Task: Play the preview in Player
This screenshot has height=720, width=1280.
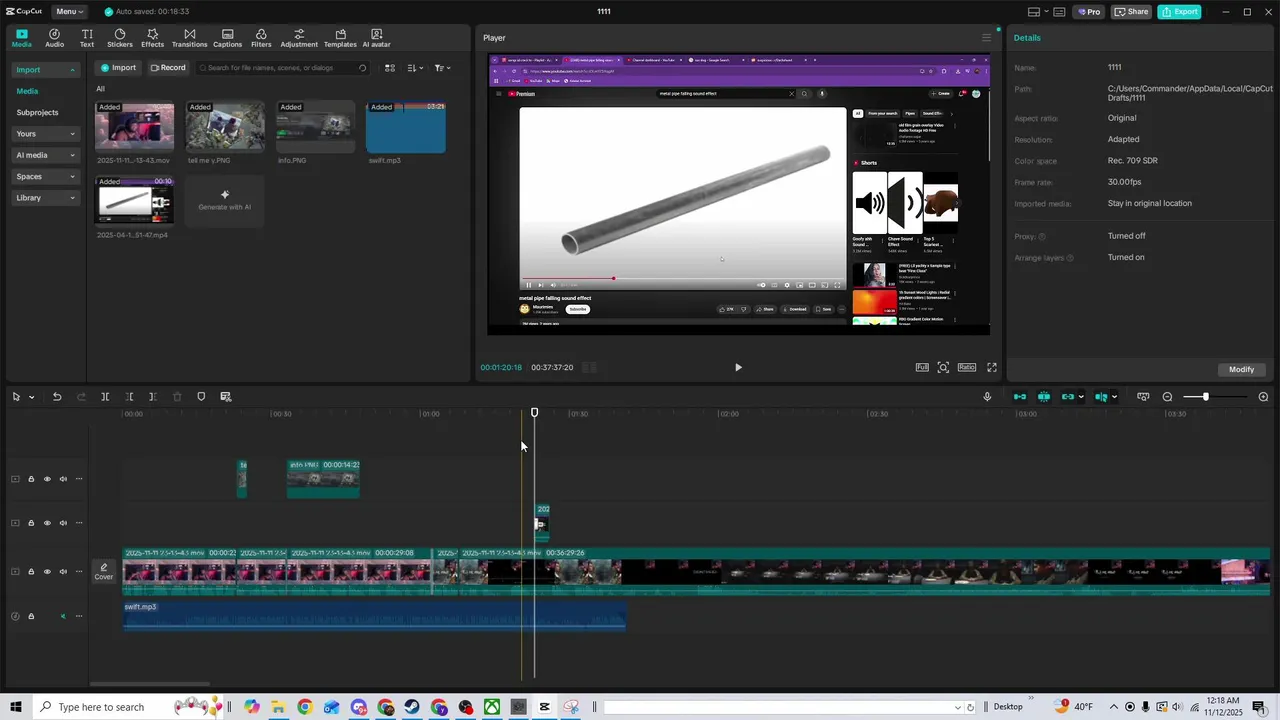Action: [x=738, y=367]
